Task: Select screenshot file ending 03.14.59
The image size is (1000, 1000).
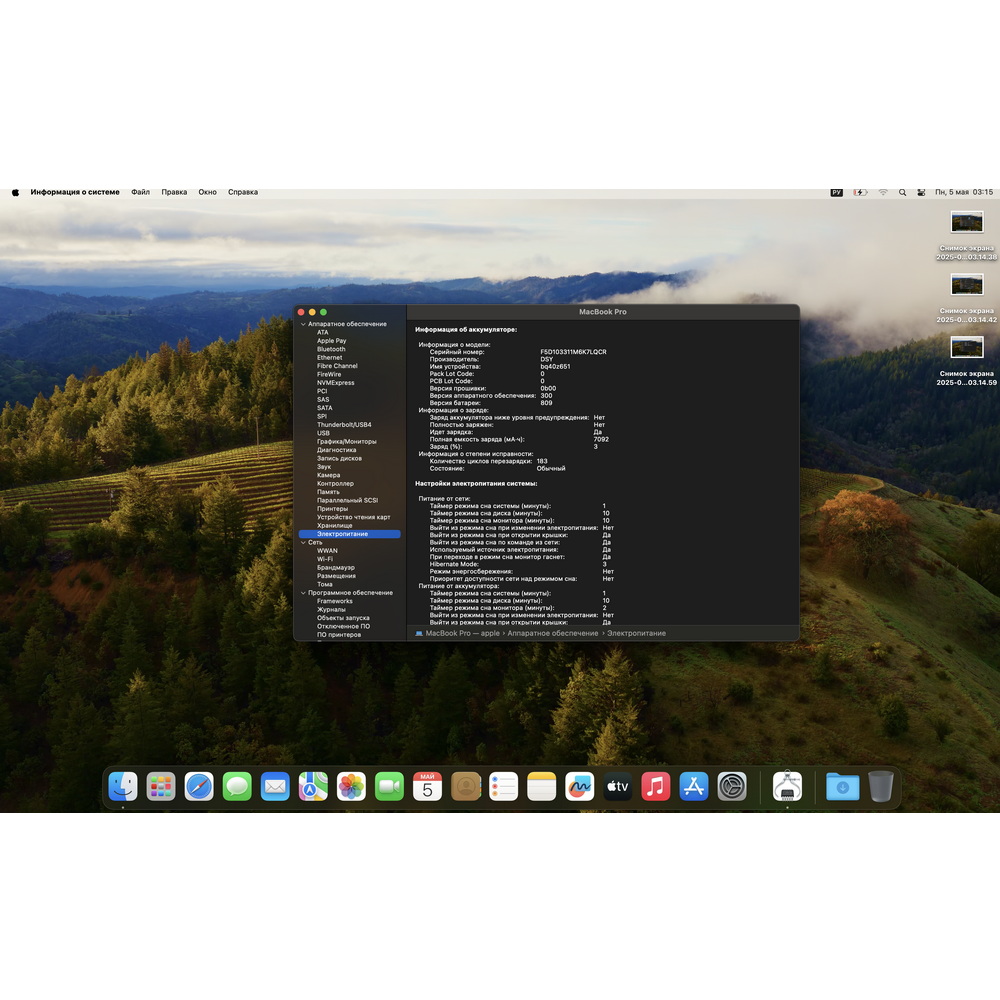Action: tap(966, 361)
